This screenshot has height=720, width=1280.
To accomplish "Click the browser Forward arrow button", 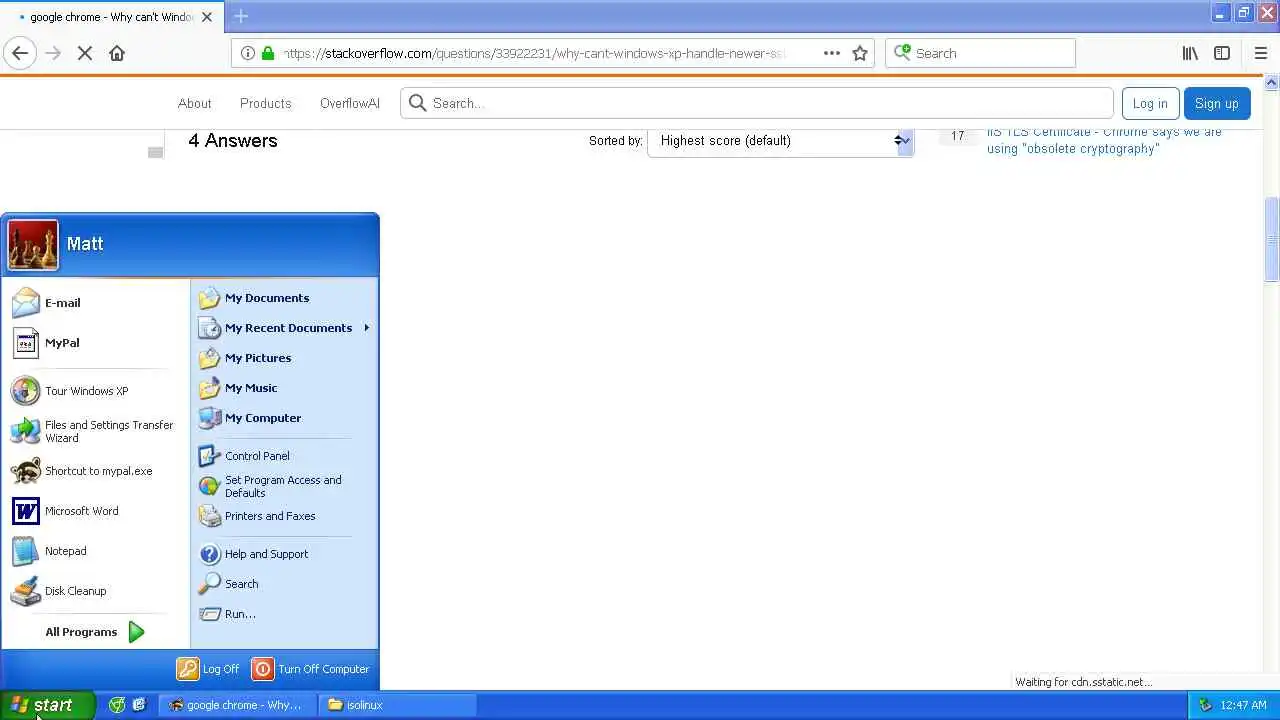I will [x=53, y=53].
